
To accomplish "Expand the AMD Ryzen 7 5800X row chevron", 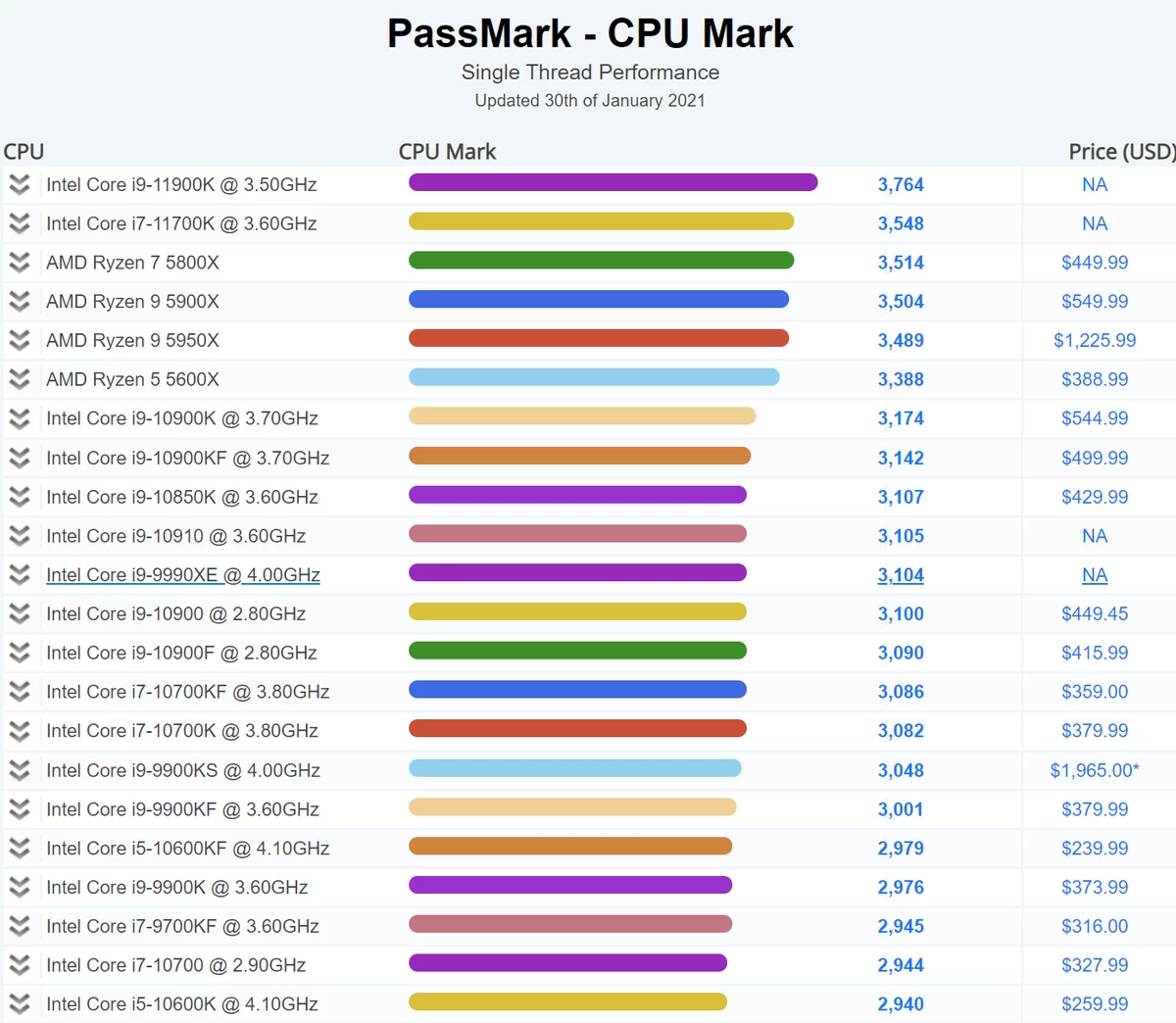I will point(20,263).
